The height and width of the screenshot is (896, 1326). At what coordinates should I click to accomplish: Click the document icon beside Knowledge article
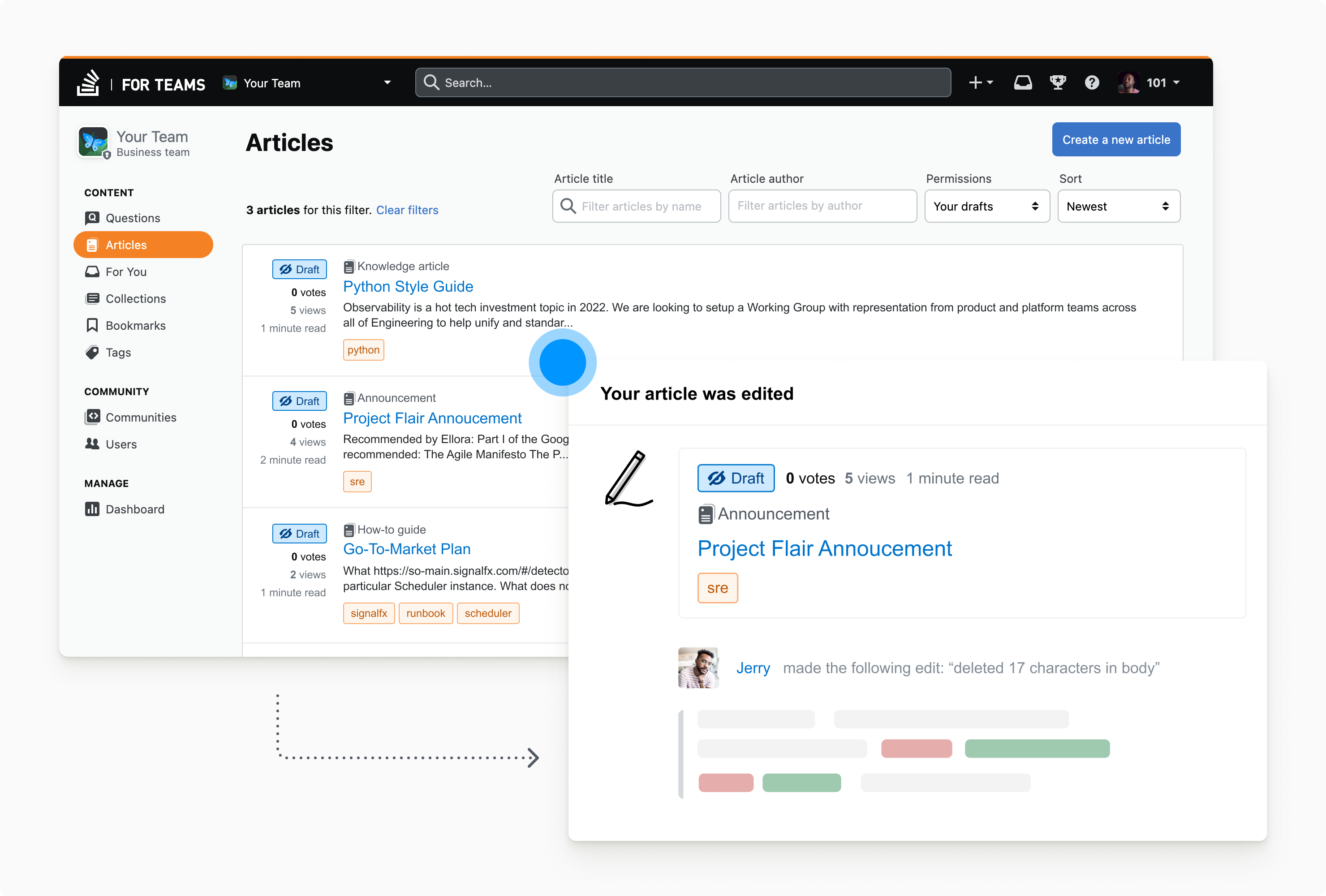click(x=349, y=267)
